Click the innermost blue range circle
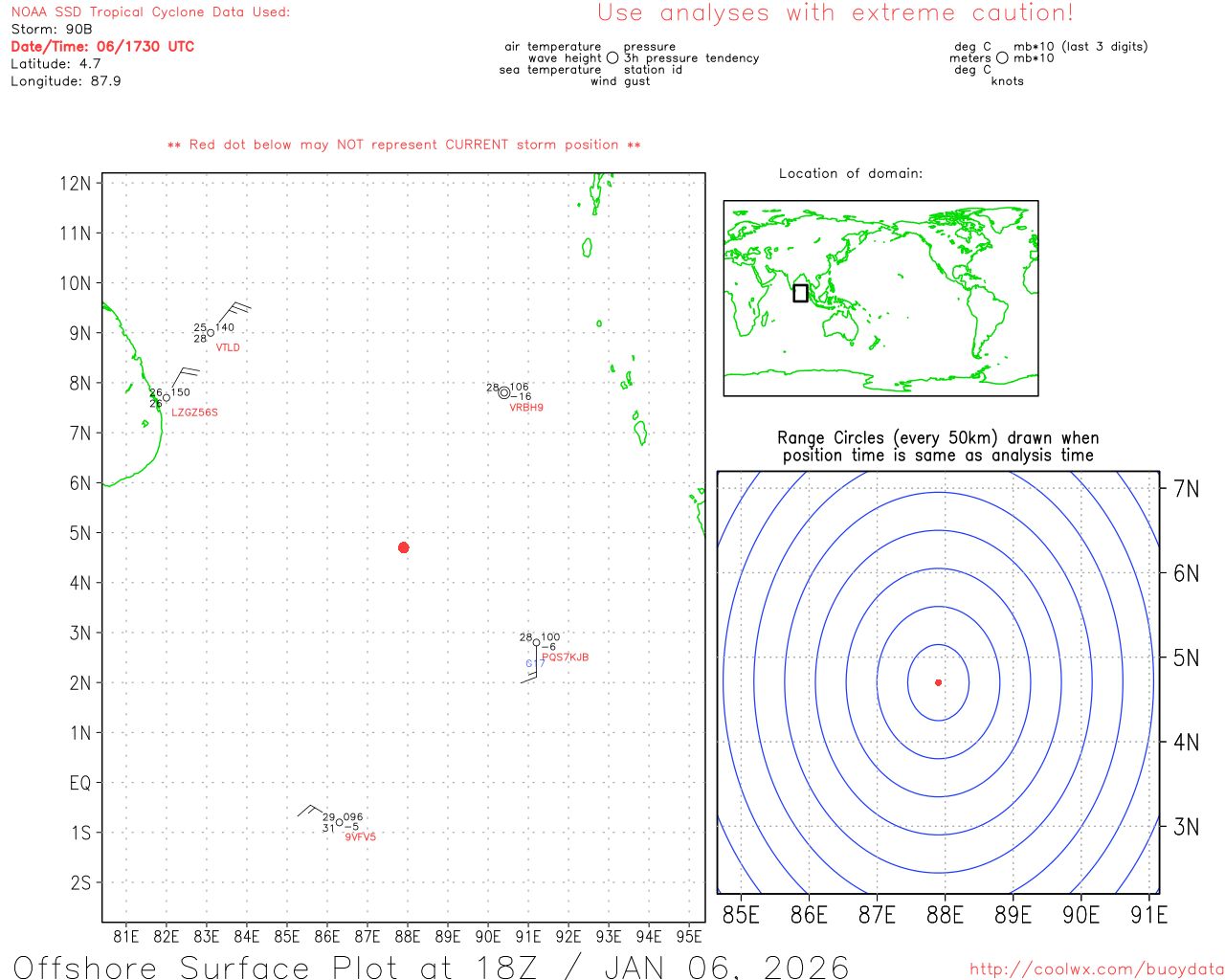Screen dimensions: 1225x980 (x=938, y=682)
